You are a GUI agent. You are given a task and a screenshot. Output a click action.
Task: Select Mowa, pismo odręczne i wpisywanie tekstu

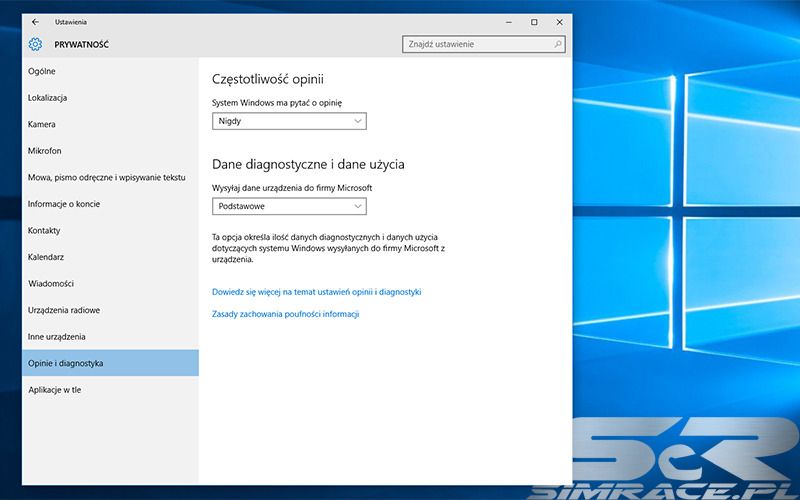click(x=107, y=177)
